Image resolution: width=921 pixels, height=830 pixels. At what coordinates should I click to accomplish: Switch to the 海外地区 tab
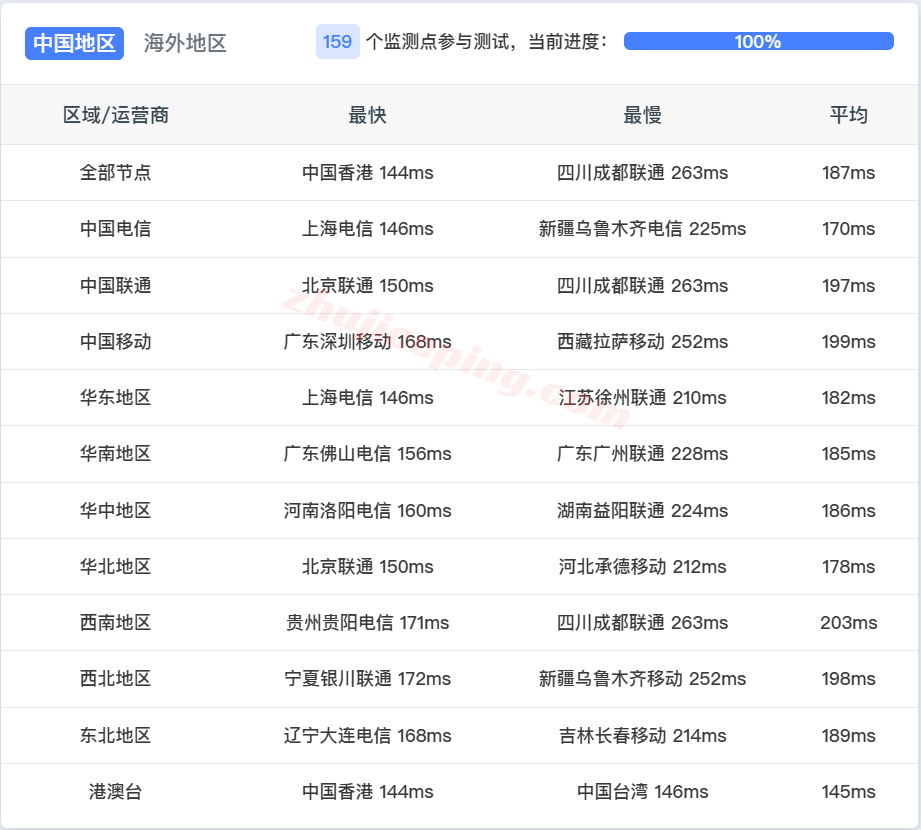point(185,43)
